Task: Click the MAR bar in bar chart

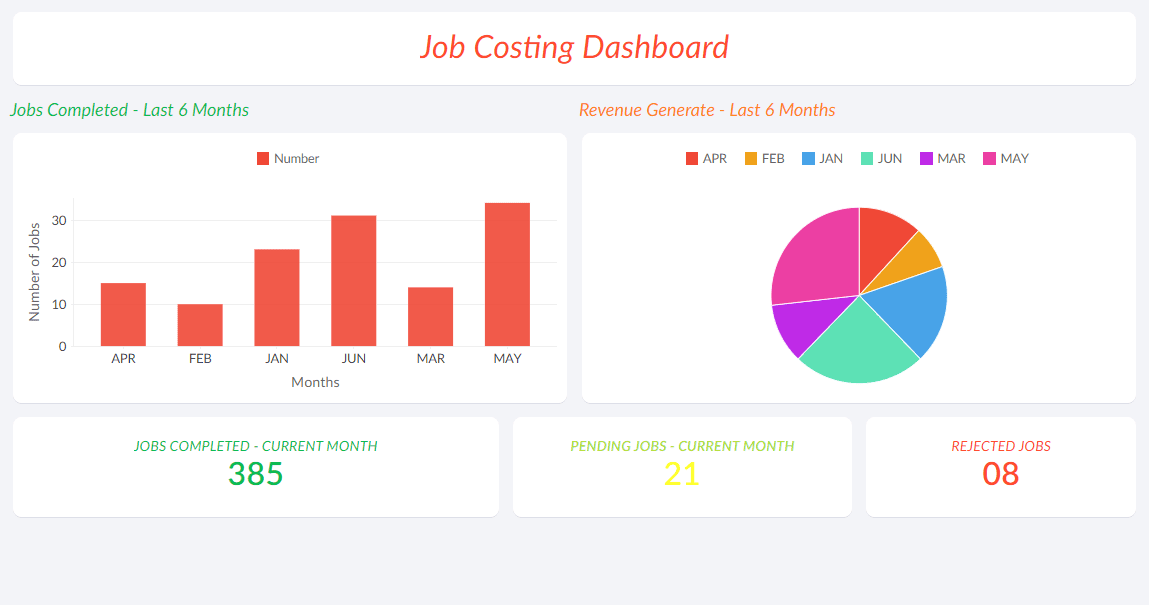Action: (430, 317)
